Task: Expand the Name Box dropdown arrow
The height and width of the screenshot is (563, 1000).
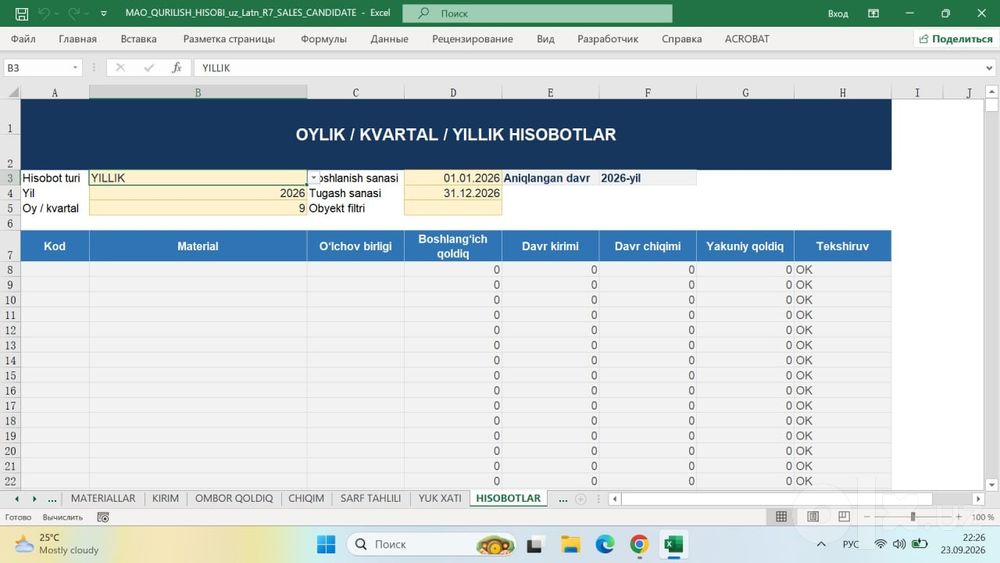Action: tap(75, 68)
